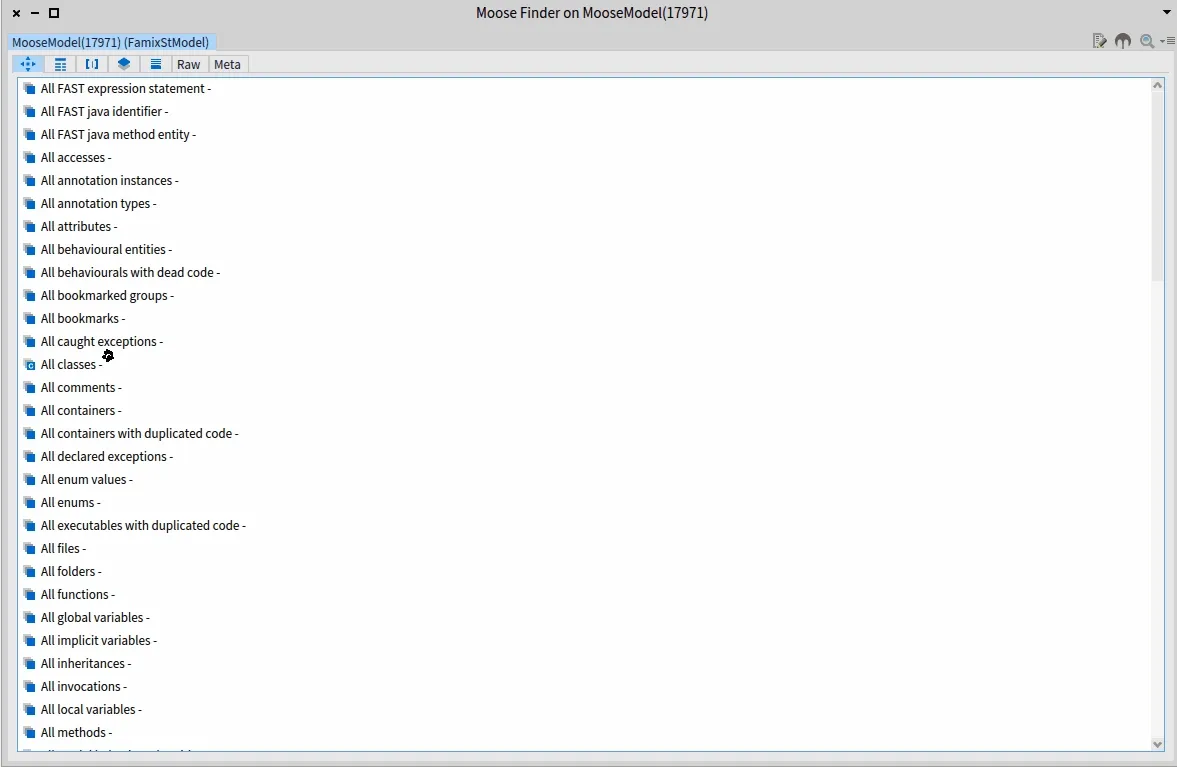Switch to the Raw tab
Image resolution: width=1177 pixels, height=767 pixels.
click(x=188, y=65)
